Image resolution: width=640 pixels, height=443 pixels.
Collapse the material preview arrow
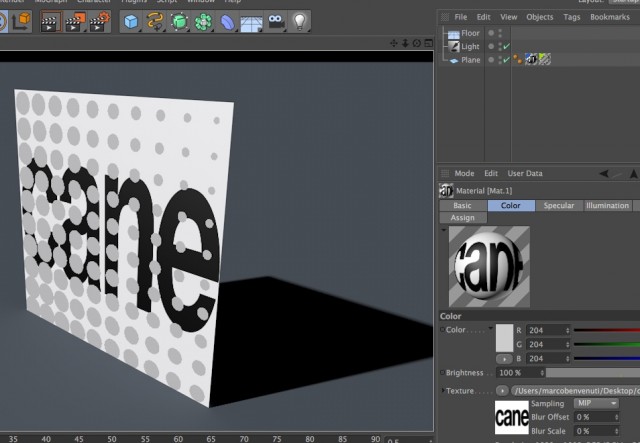tap(444, 230)
